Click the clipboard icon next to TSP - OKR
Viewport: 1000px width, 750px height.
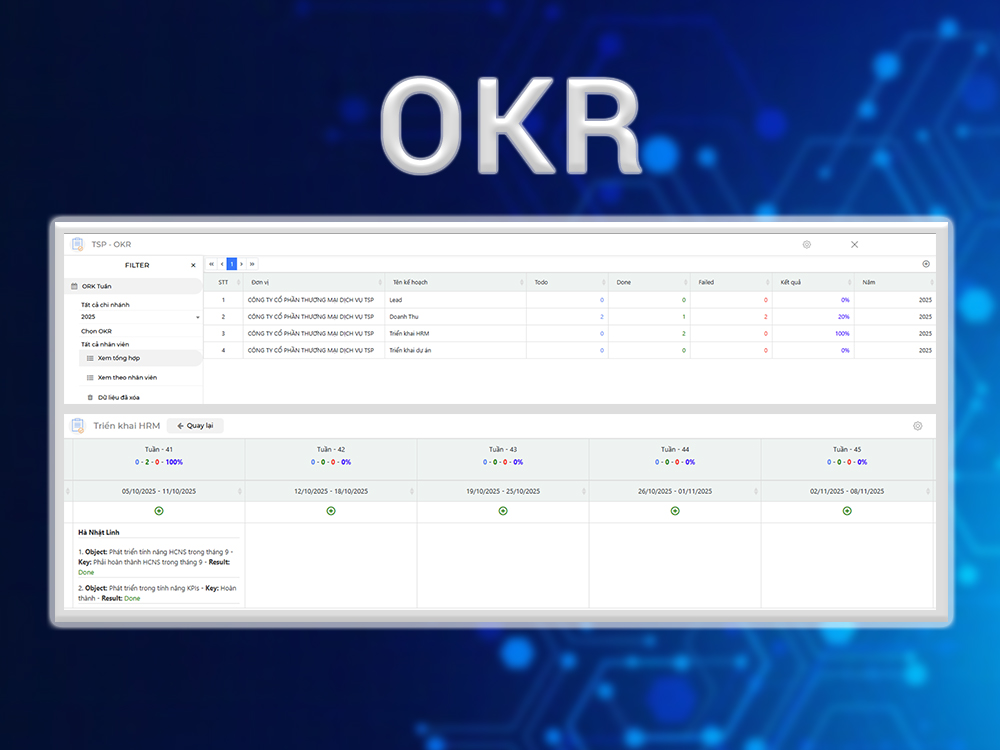click(x=77, y=244)
